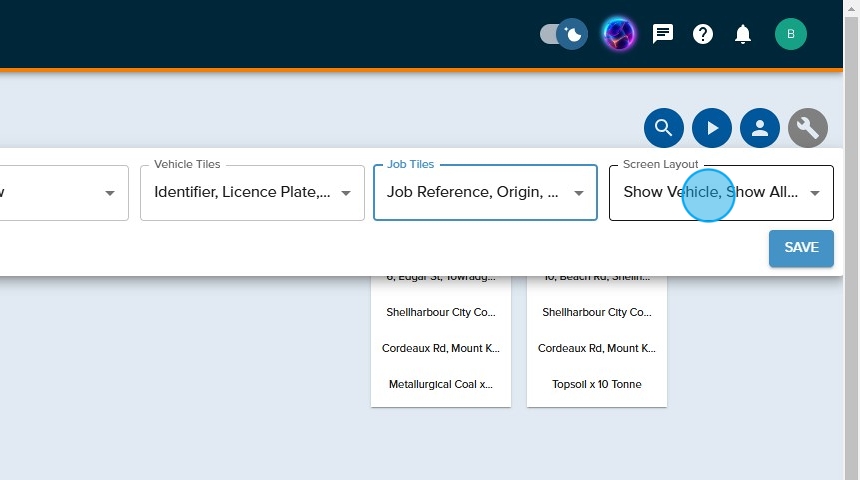Open the chat messages icon
Screen dimensions: 860x480
663,34
